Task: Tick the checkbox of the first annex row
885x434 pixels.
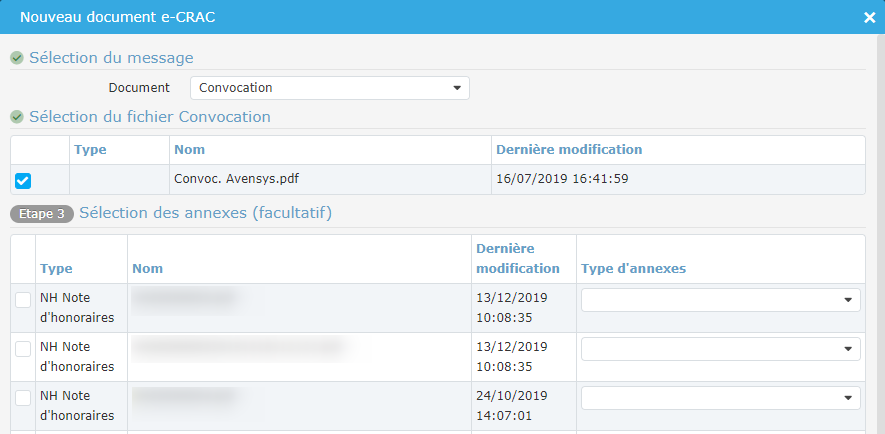Action: [x=23, y=300]
